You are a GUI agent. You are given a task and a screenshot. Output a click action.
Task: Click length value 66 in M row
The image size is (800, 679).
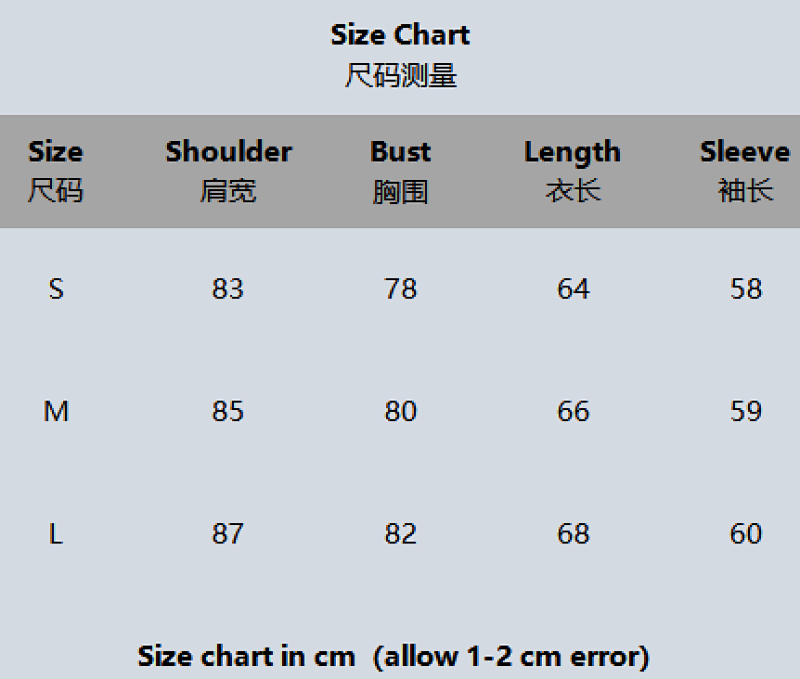pyautogui.click(x=573, y=411)
